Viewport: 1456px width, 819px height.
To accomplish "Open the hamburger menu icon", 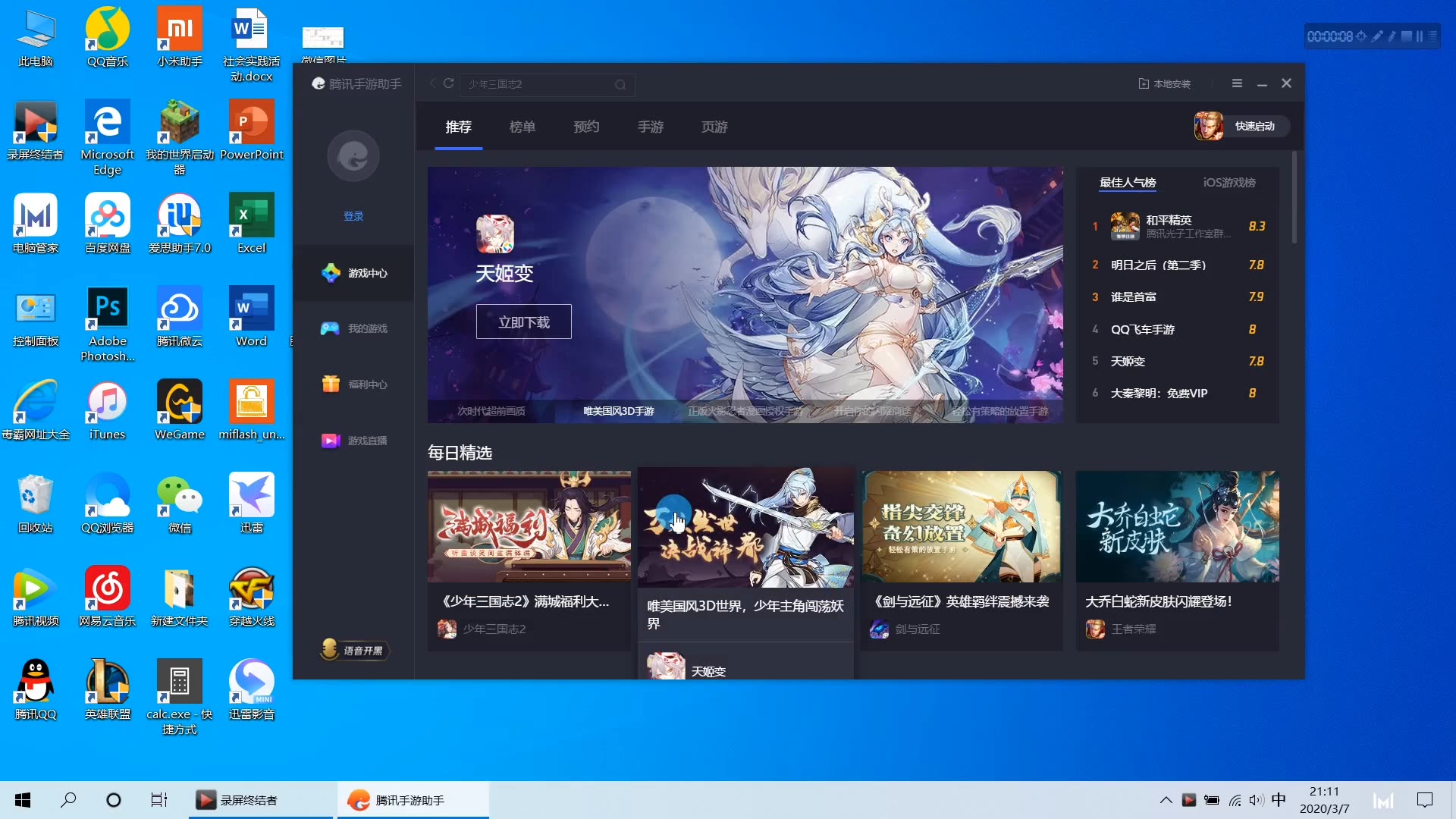I will [1237, 83].
